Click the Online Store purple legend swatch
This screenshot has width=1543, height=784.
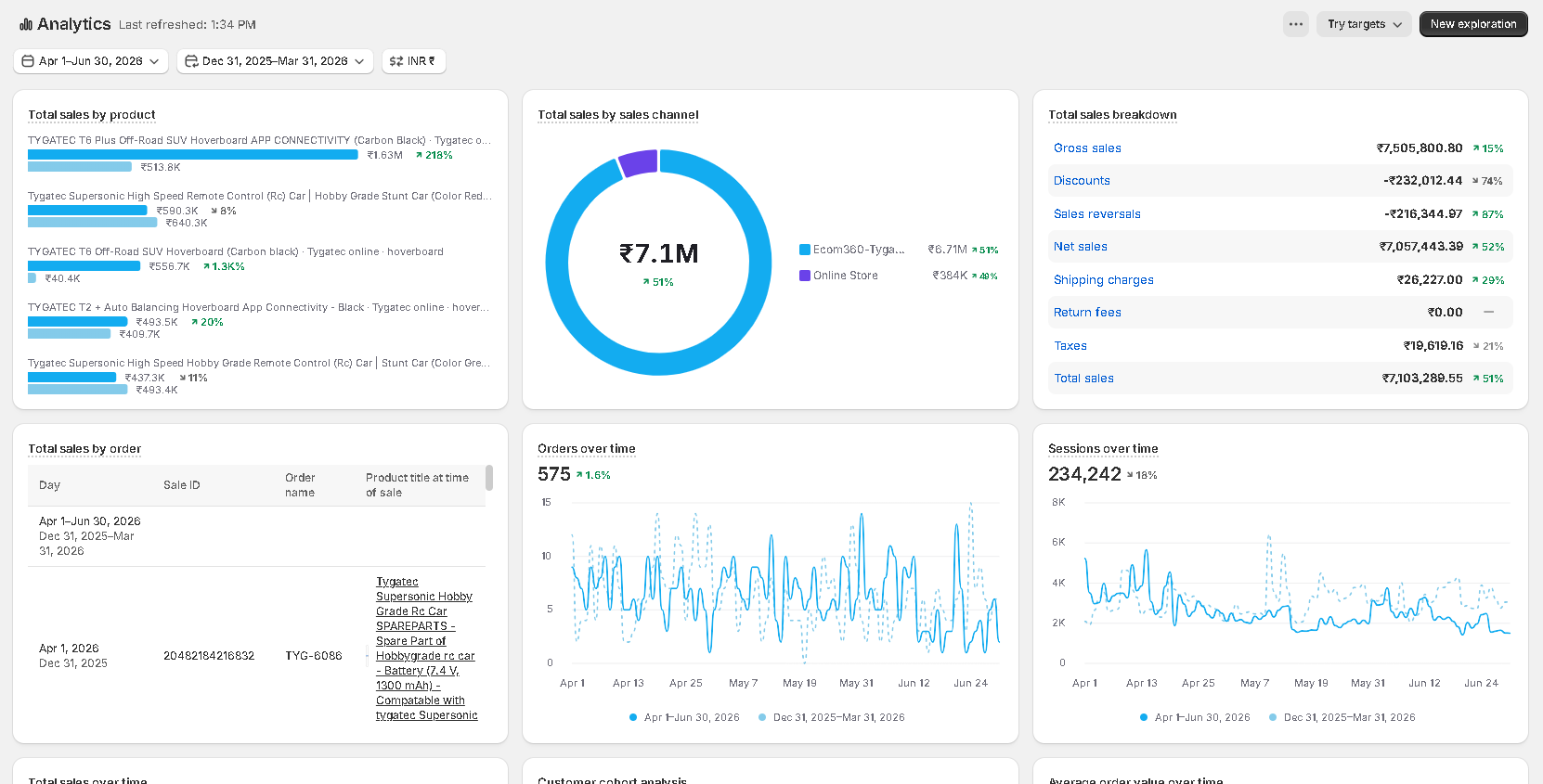pos(805,276)
